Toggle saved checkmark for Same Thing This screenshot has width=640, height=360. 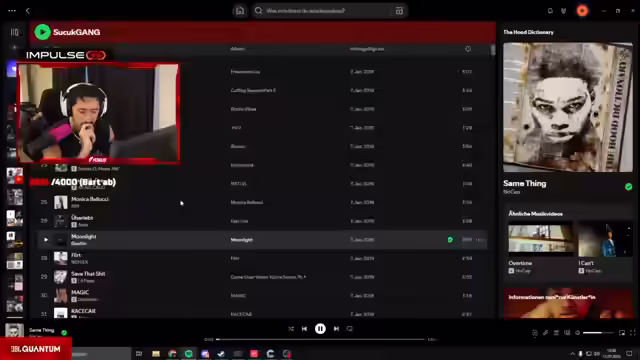[x=629, y=187]
